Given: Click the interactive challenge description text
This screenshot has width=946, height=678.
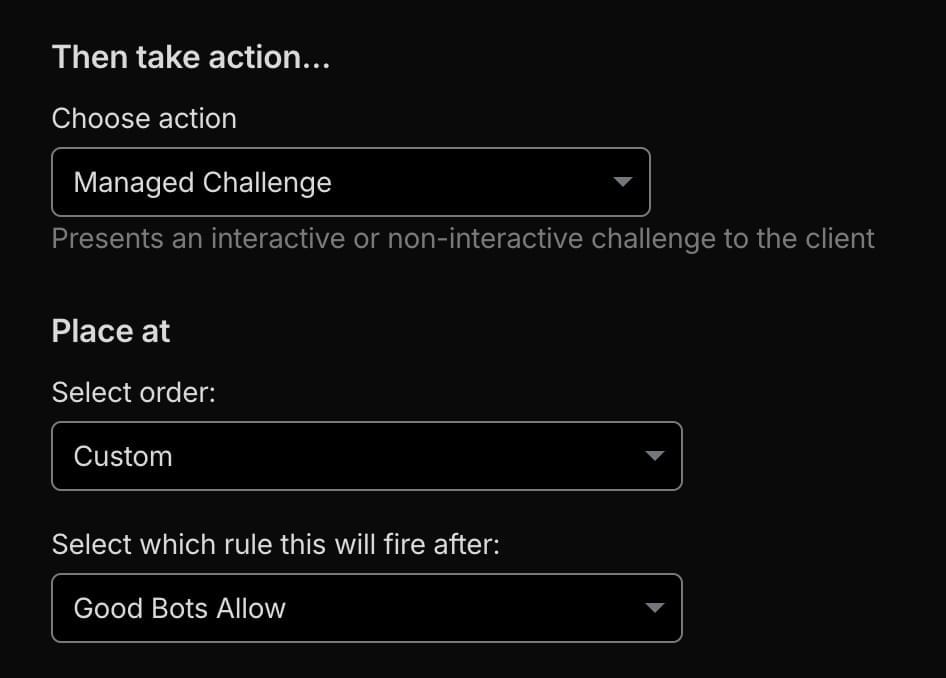Looking at the screenshot, I should (463, 238).
